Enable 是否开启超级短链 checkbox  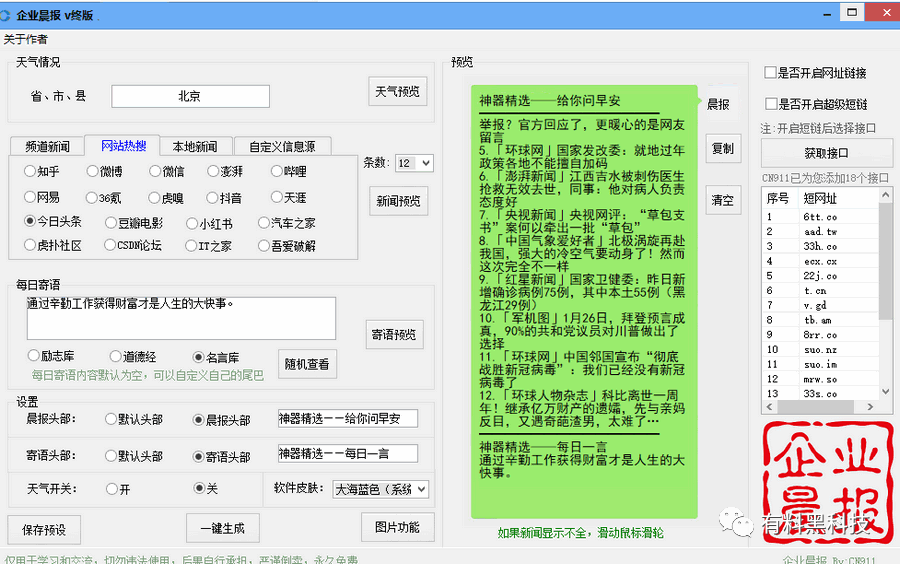771,104
